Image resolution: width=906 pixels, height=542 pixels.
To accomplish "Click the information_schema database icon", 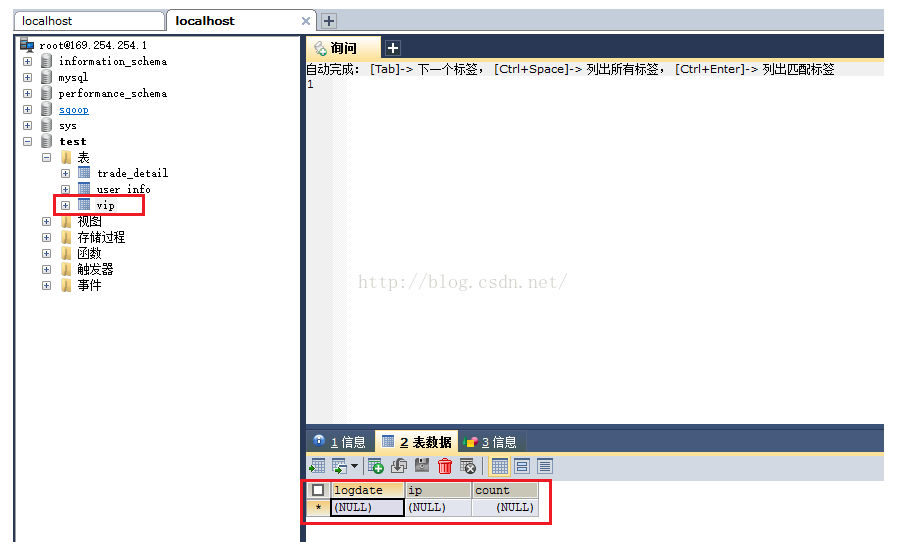I will [47, 61].
